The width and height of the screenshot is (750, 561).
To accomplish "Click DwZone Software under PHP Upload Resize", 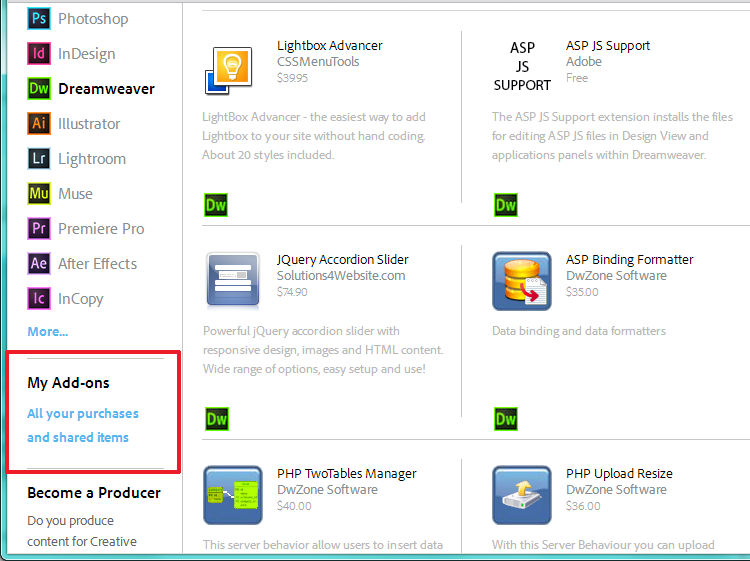I will pos(616,490).
